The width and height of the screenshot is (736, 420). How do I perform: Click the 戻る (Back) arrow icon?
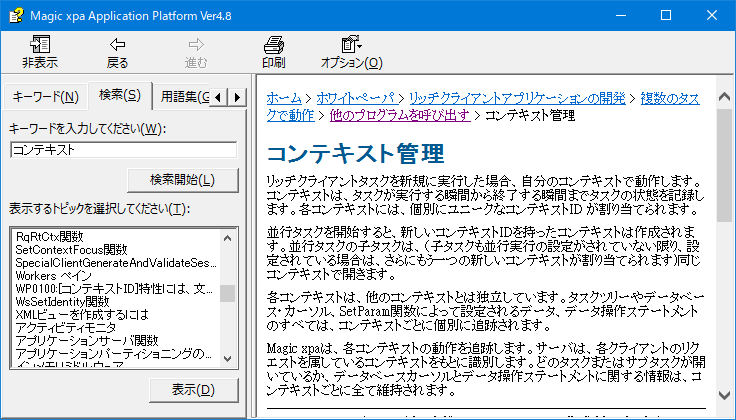(117, 45)
